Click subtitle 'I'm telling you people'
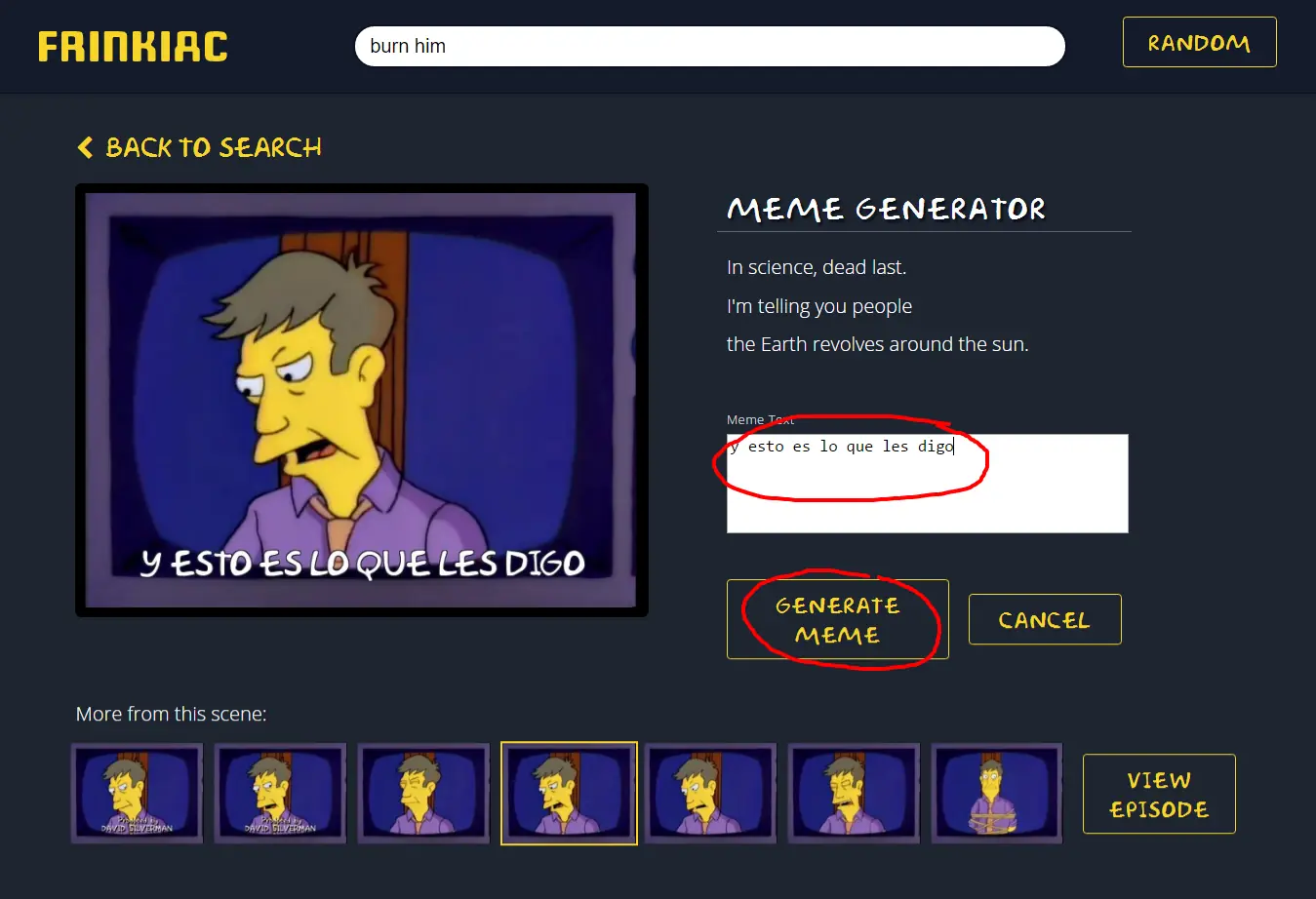Viewport: 1316px width, 899px height. click(819, 306)
